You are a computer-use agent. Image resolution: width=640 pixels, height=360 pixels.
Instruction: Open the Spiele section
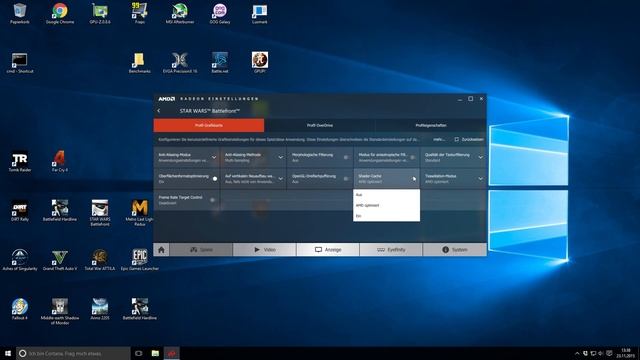click(201, 249)
